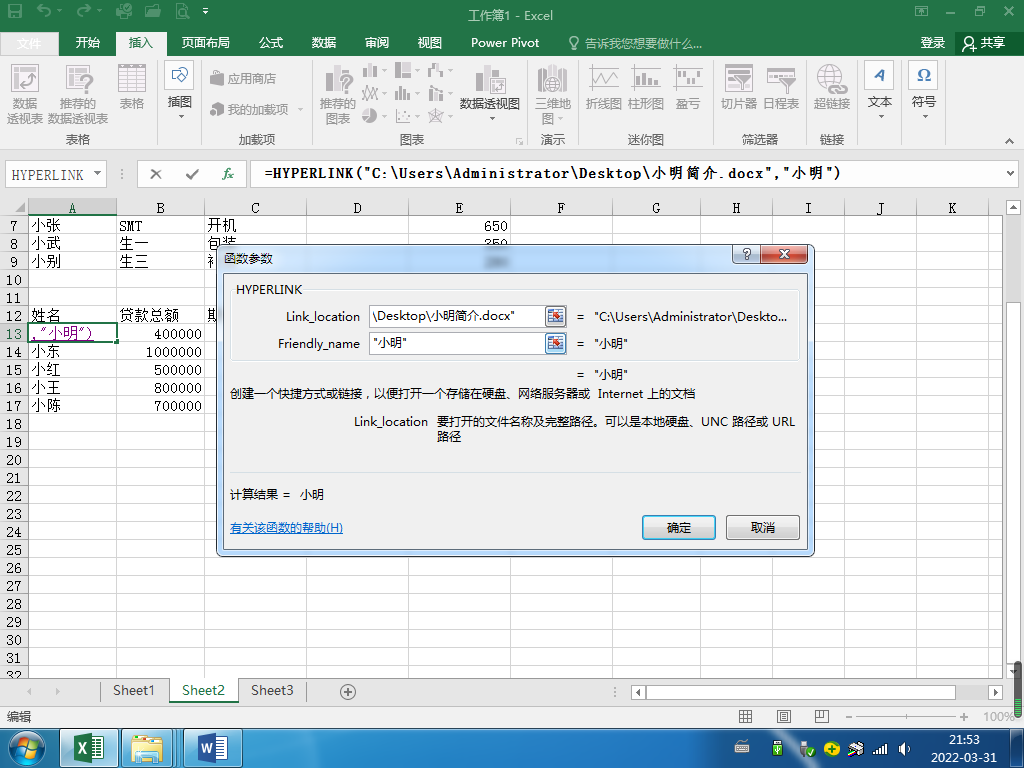Open the Formulas tab (公式)
Image resolution: width=1024 pixels, height=768 pixels.
[271, 43]
